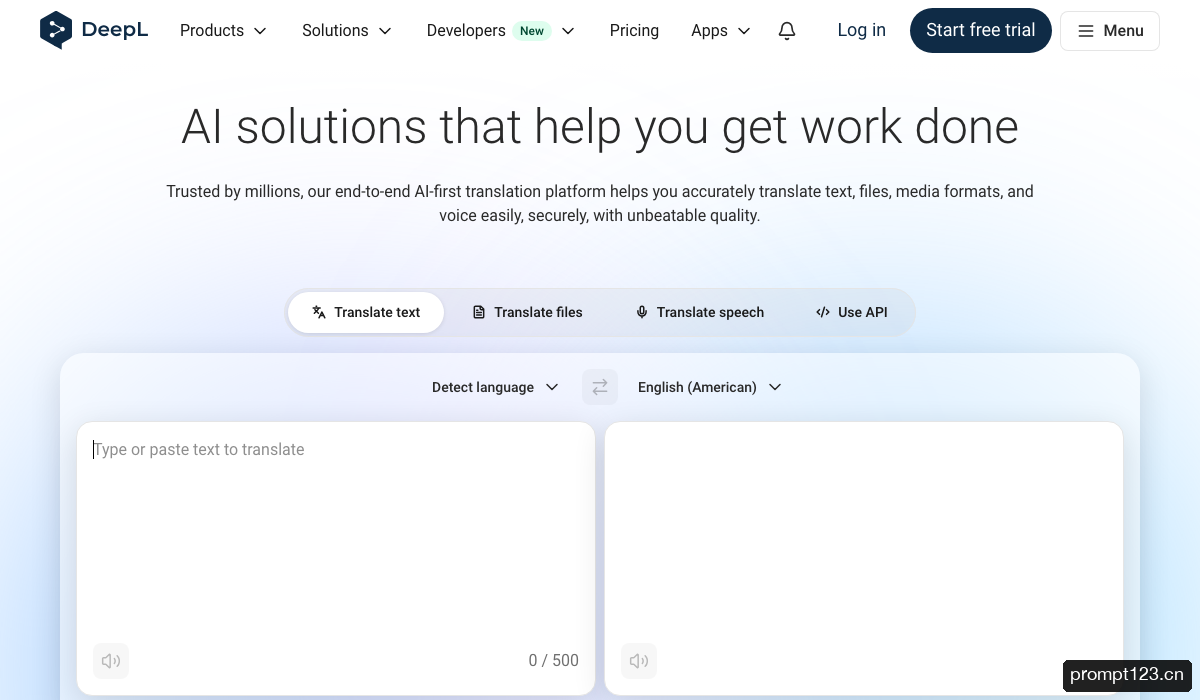Swap source and target languages
Screen dimensions: 1200x700
600,387
